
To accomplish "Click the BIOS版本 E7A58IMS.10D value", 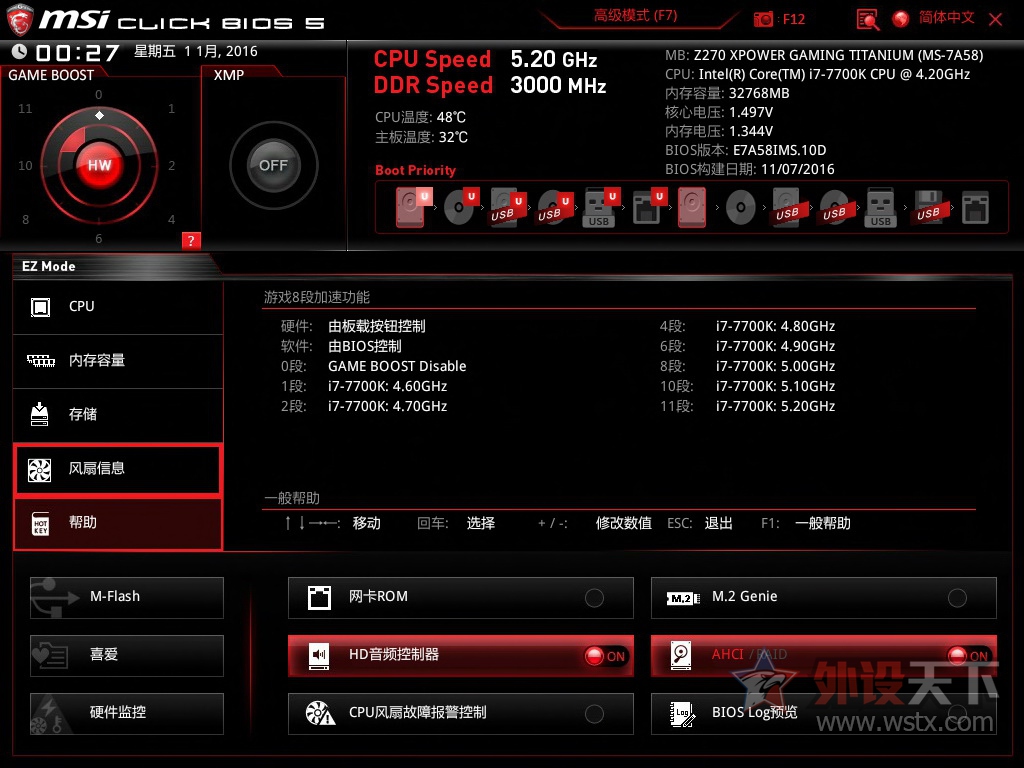I will click(779, 150).
